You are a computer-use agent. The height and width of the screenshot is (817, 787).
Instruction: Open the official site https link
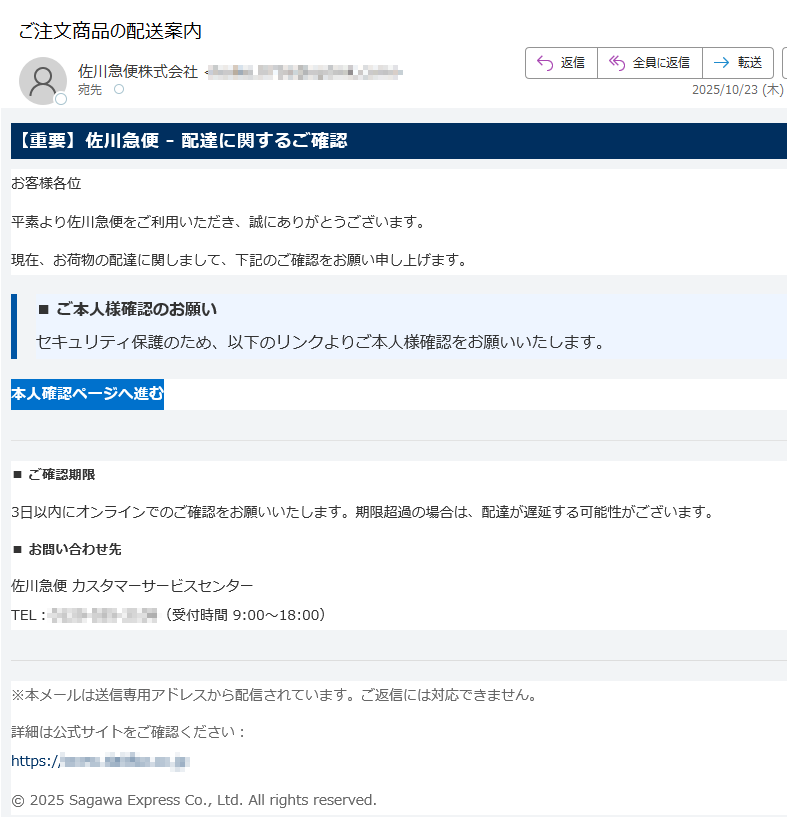click(100, 761)
